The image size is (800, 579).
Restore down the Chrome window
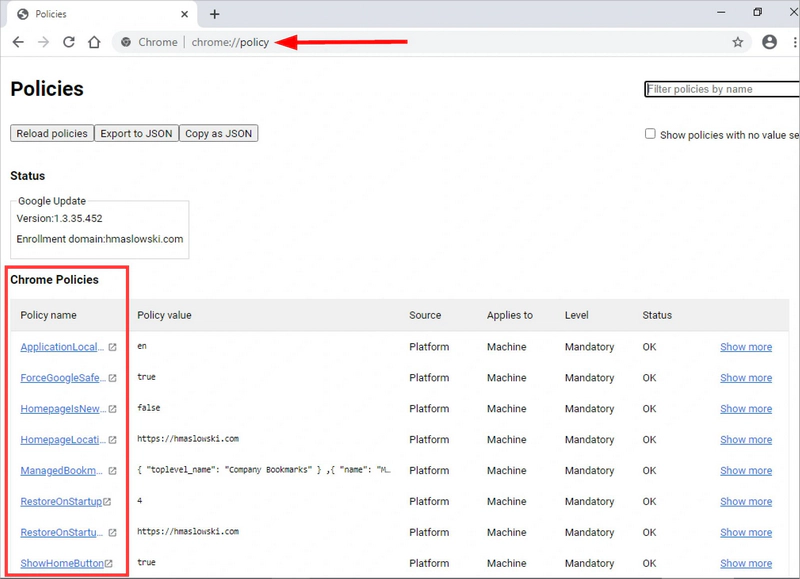pos(758,12)
